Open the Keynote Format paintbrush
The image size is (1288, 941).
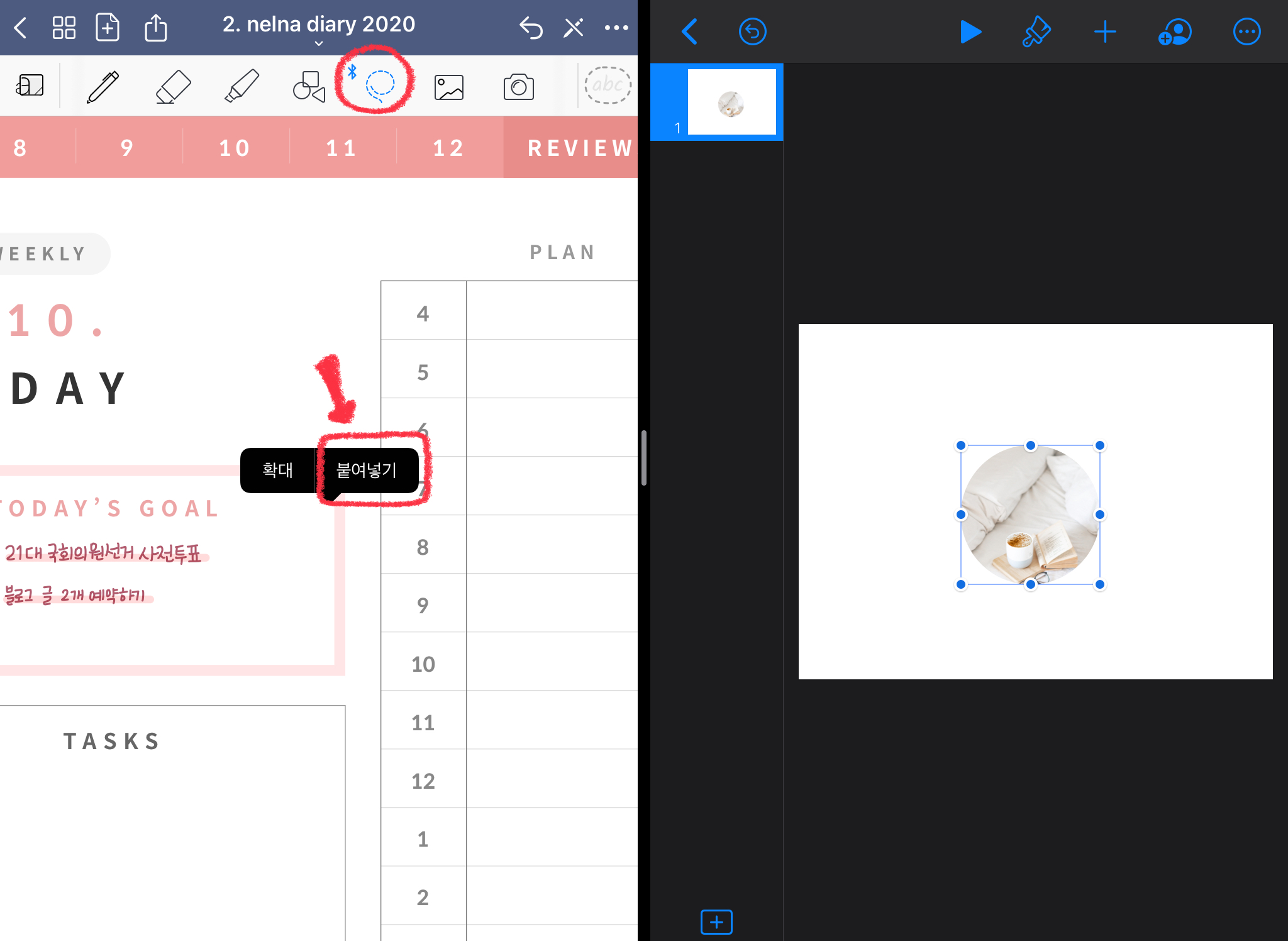1036,31
